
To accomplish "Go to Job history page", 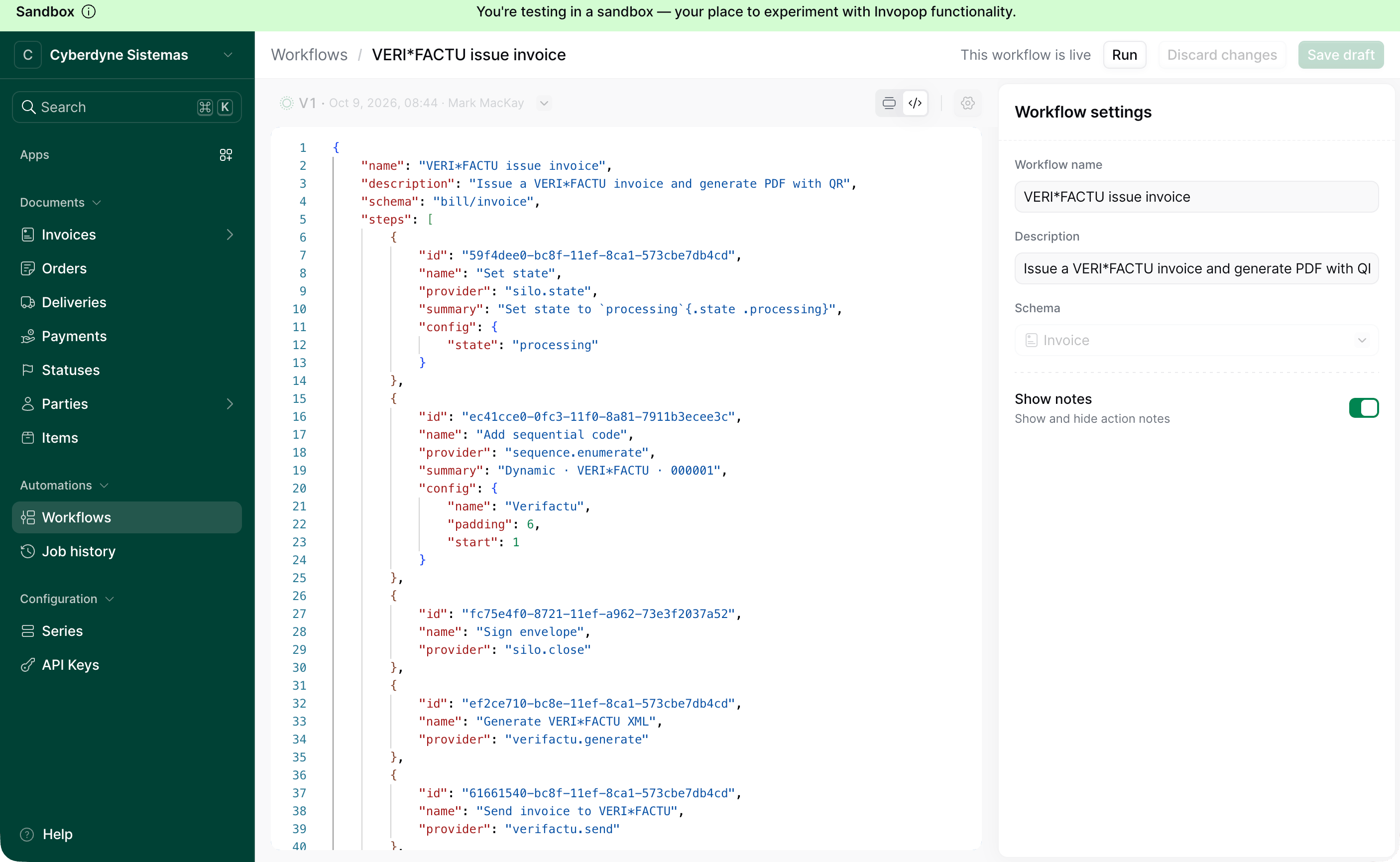I will 126,551.
